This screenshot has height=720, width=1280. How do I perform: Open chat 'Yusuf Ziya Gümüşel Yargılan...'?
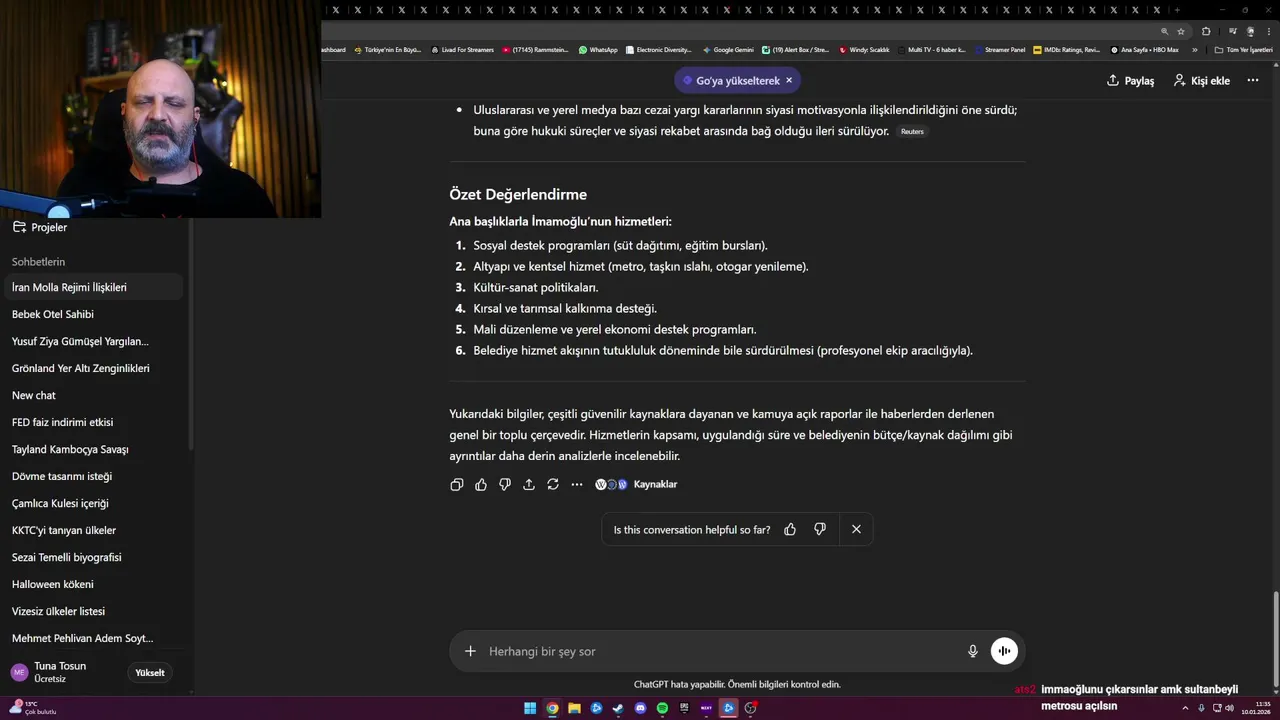pos(92,341)
